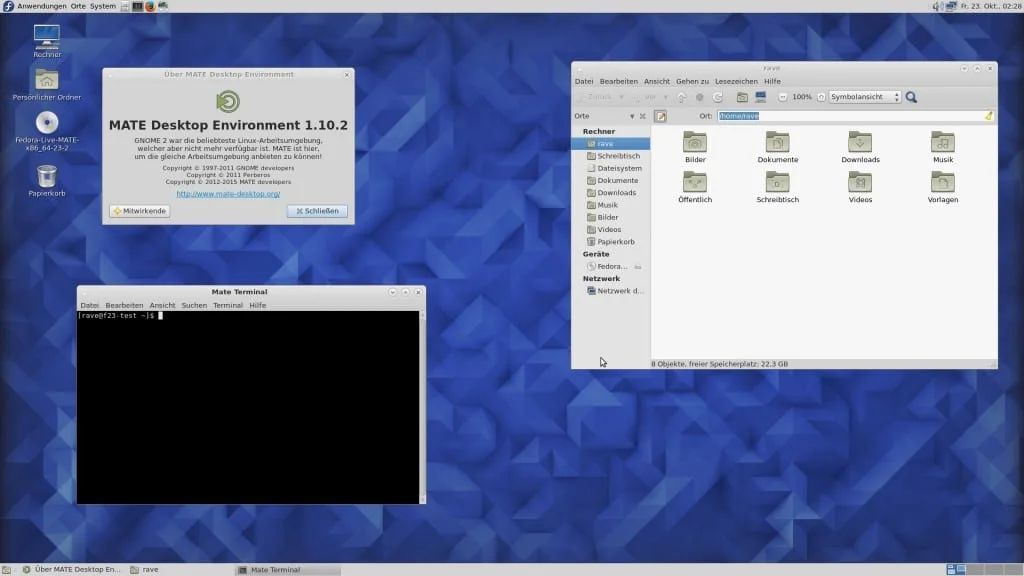Viewport: 1024px width, 576px height.
Task: Open the Orte sidebar selector dropdown
Action: [632, 116]
